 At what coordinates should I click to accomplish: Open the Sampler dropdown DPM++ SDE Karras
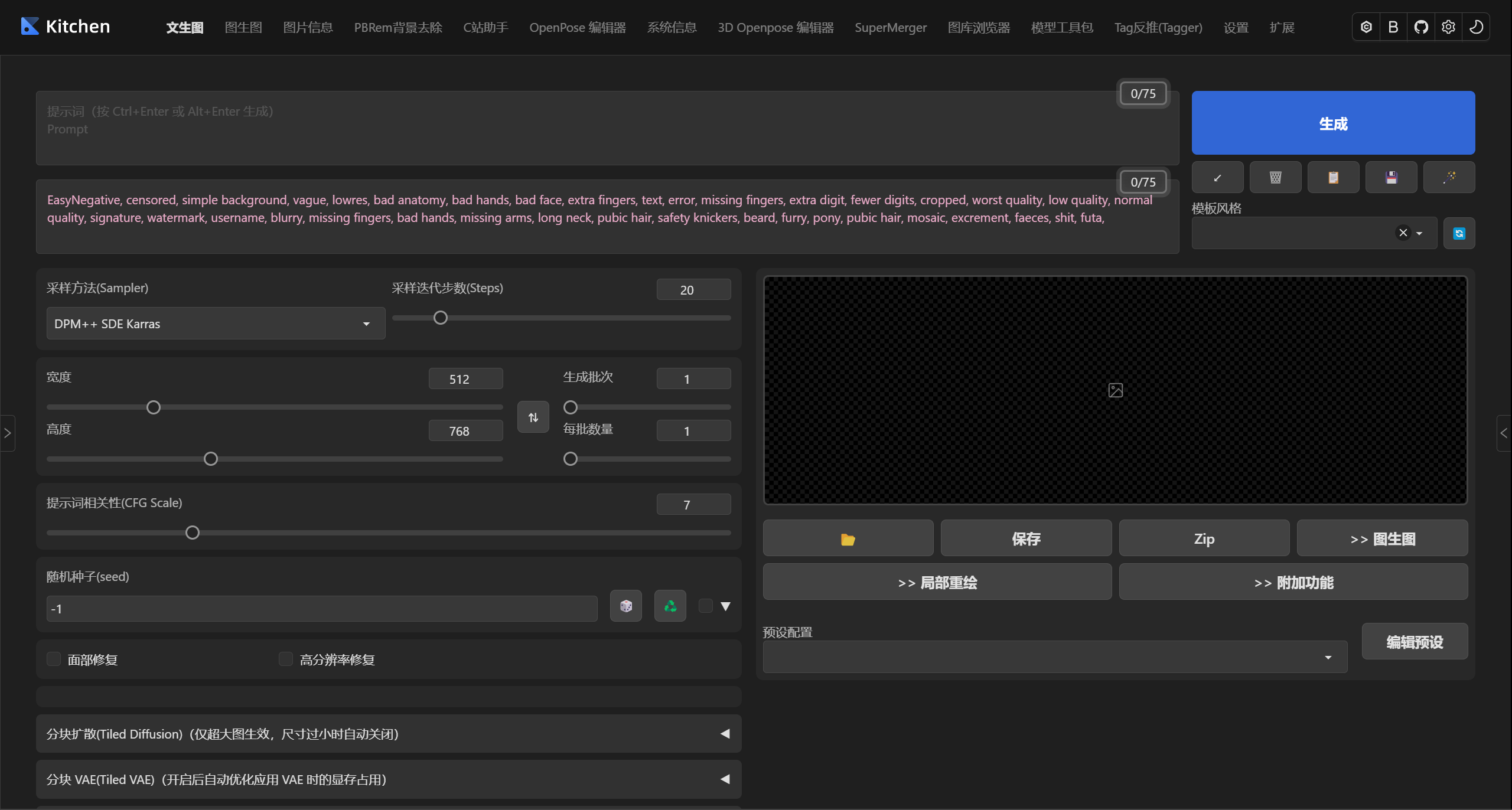click(x=216, y=324)
